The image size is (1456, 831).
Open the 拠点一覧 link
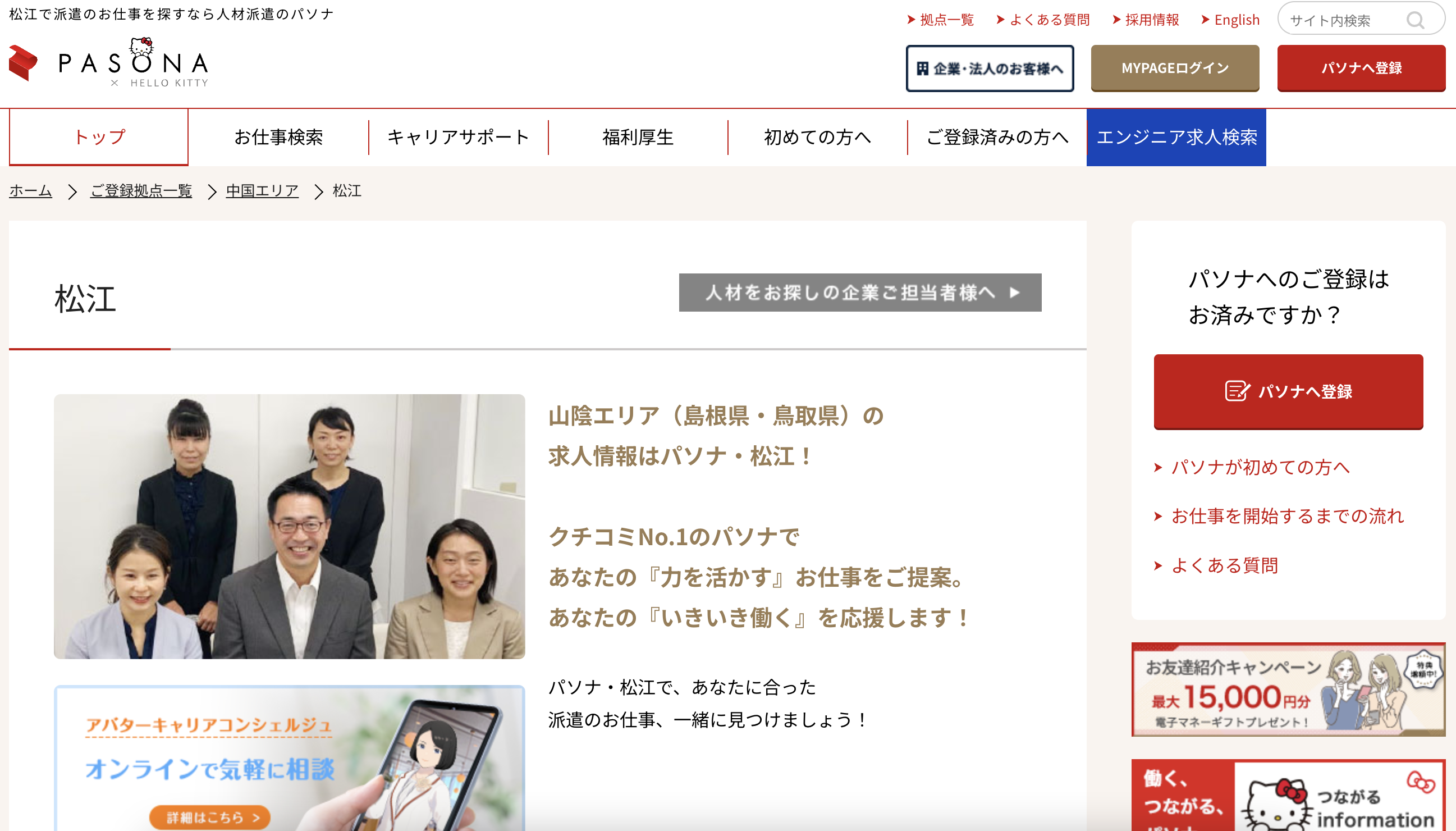click(x=940, y=20)
